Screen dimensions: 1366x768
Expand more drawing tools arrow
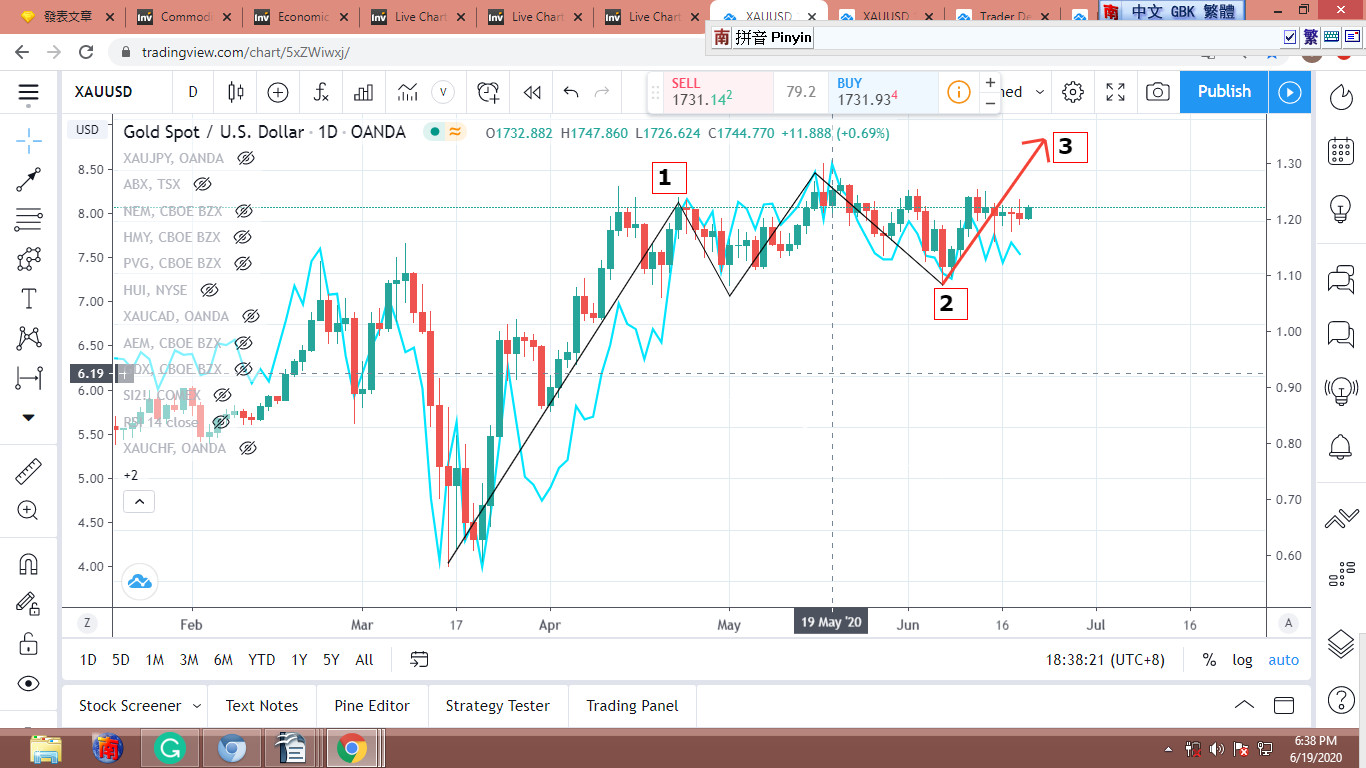tap(28, 417)
